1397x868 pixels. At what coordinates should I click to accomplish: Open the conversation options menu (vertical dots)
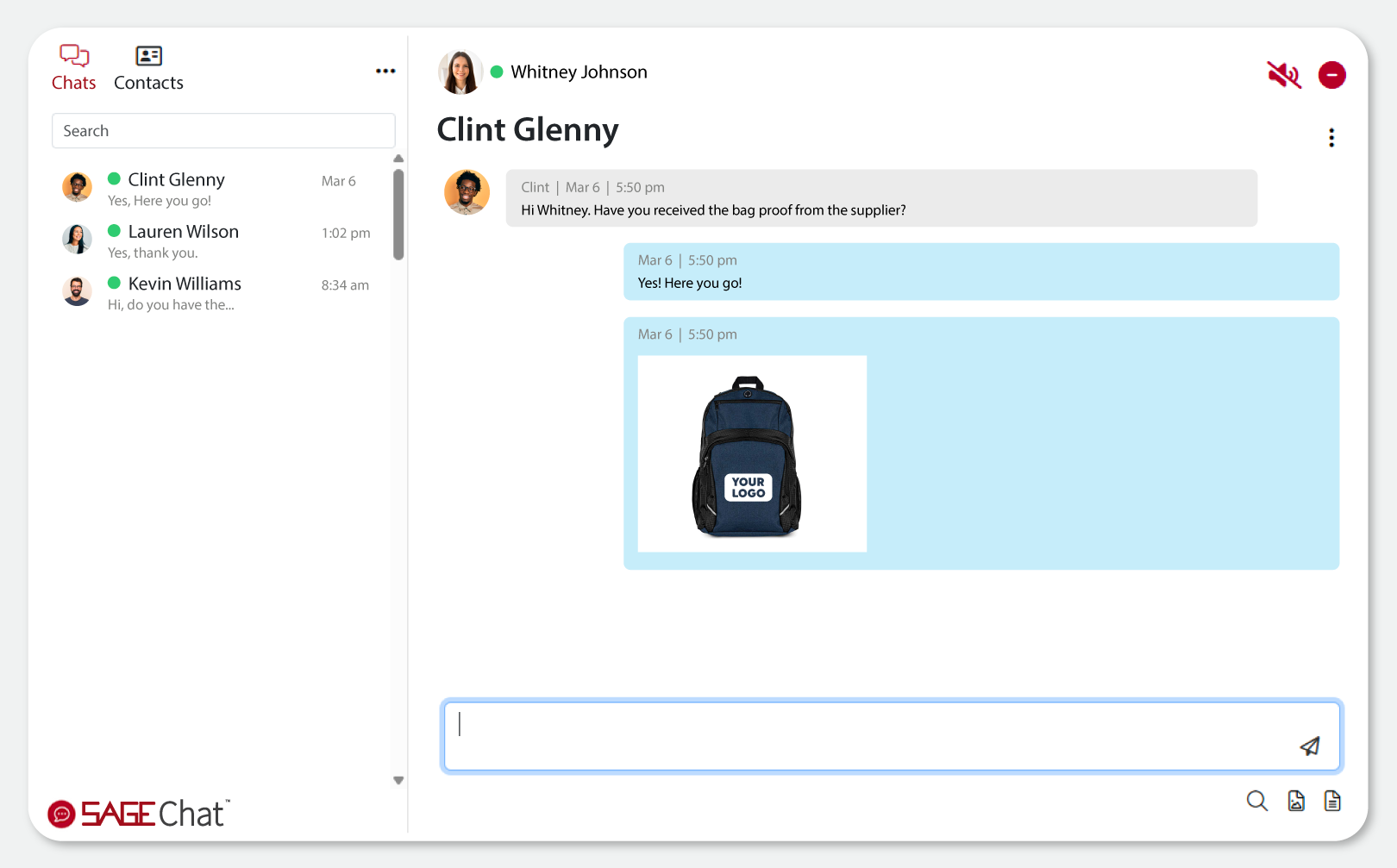(x=1331, y=137)
